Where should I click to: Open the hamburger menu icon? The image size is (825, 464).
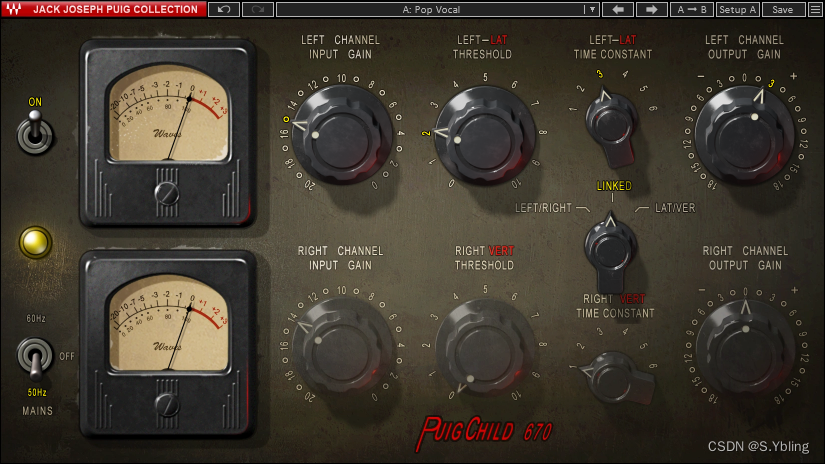tap(816, 9)
